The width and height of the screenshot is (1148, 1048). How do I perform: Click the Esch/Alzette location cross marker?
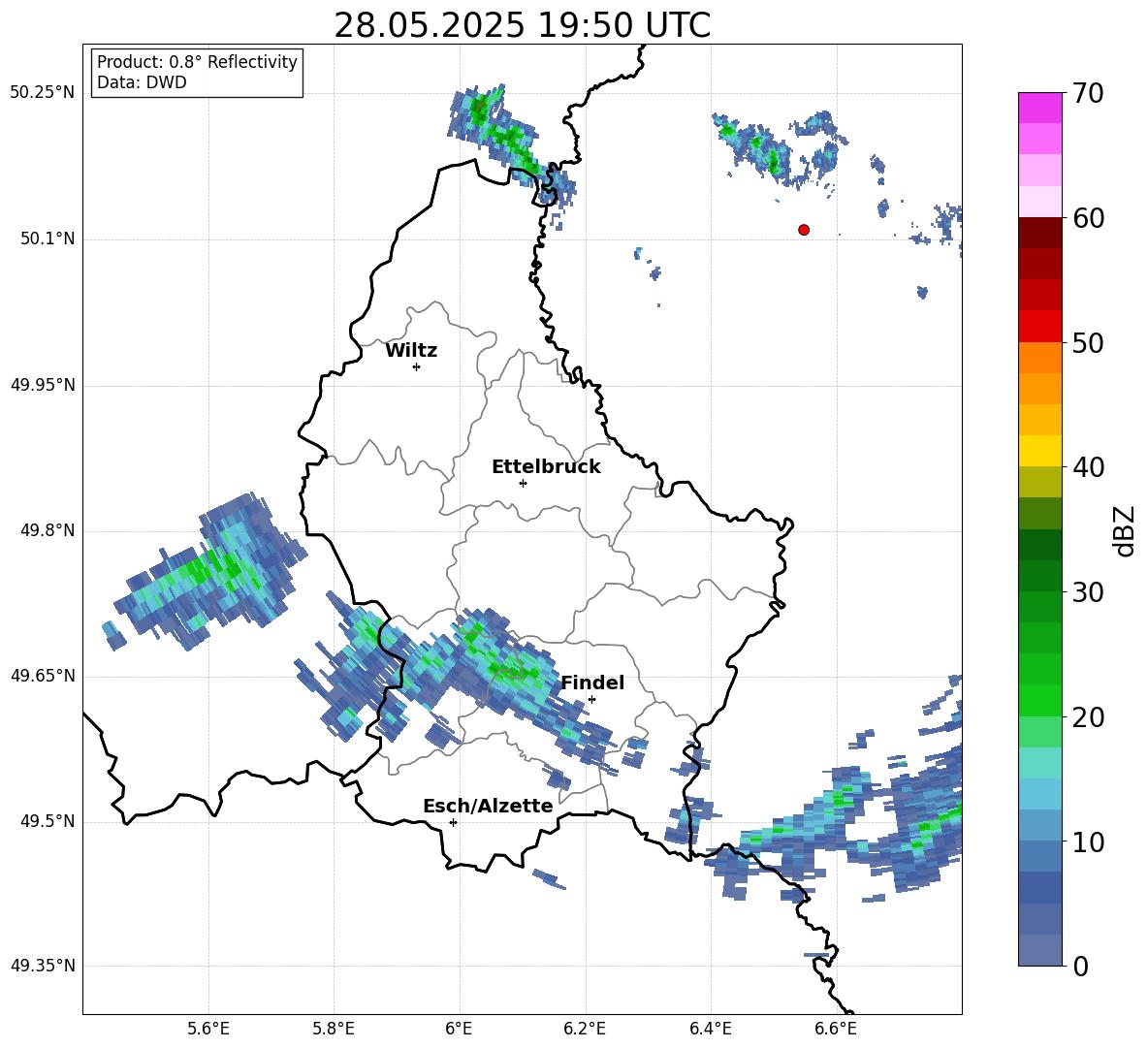pyautogui.click(x=453, y=822)
